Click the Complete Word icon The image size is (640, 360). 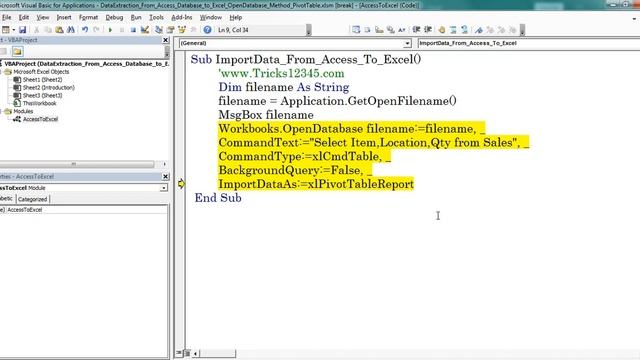point(402,30)
